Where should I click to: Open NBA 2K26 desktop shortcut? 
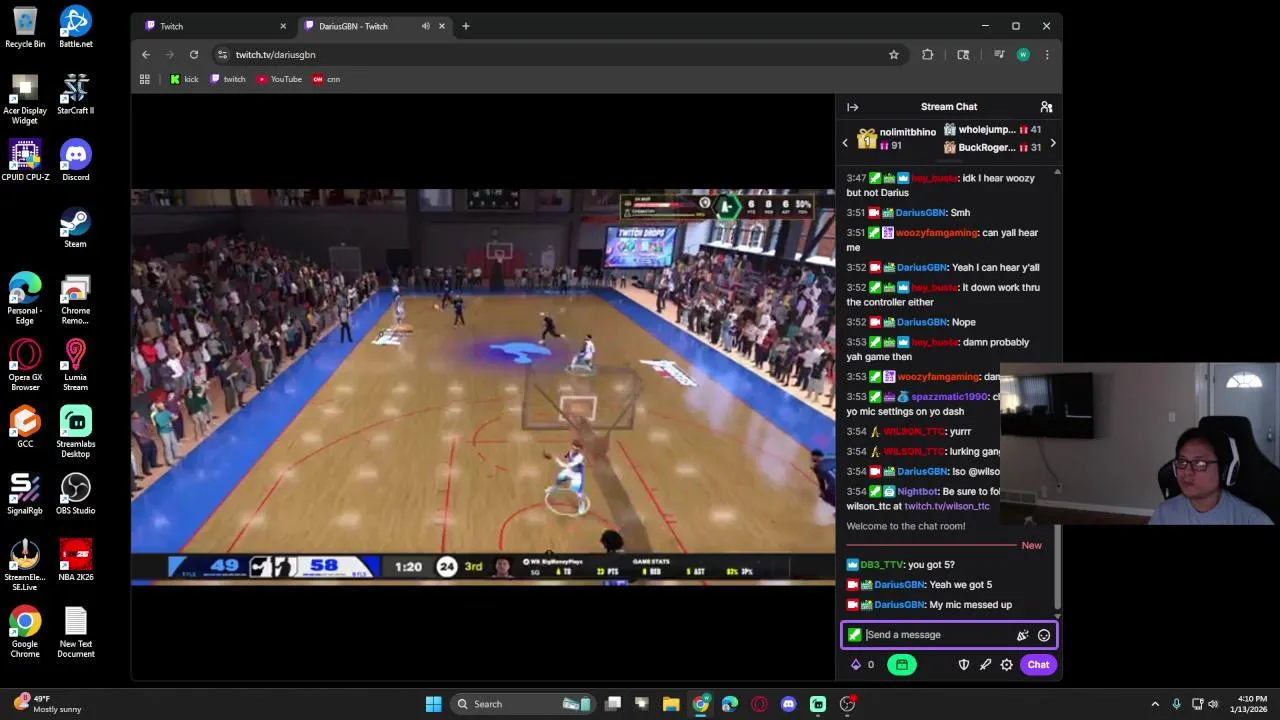tap(76, 561)
